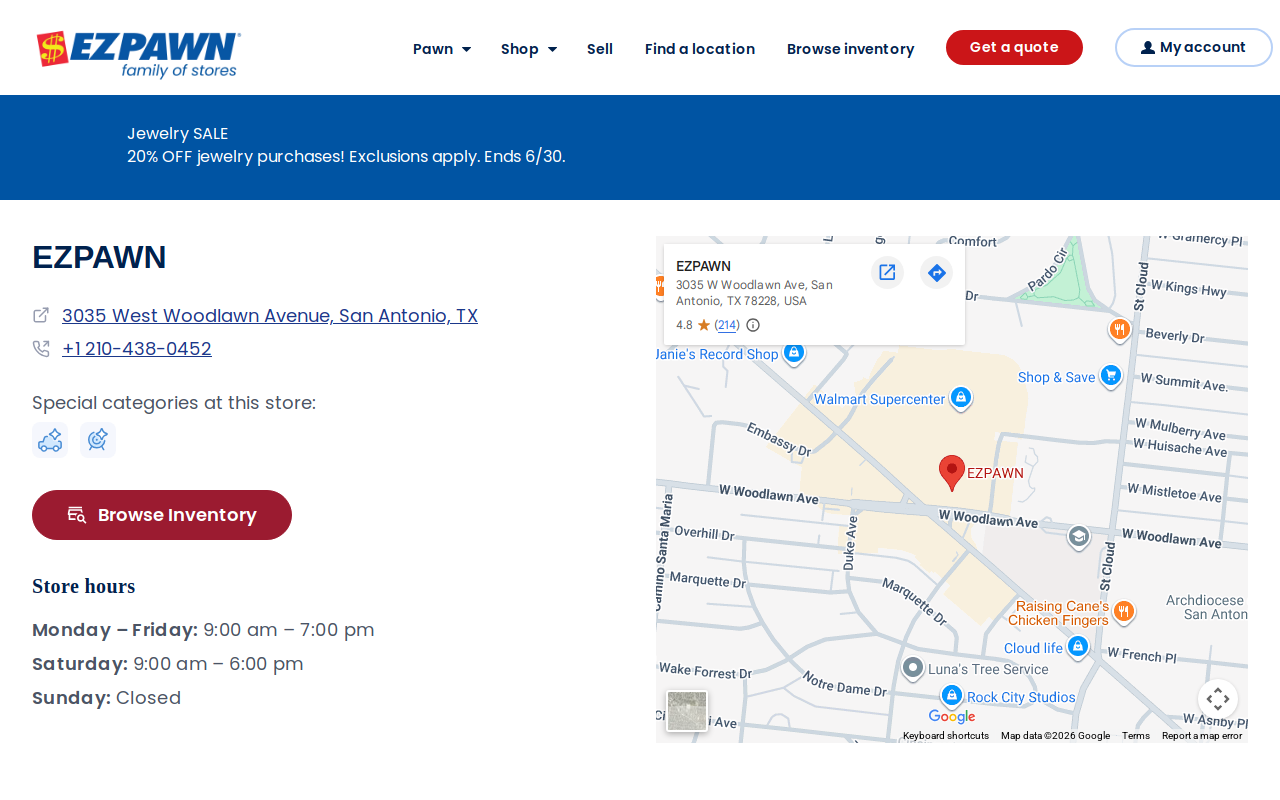Screen dimensions: 1280x800
Task: Click the maroon Browse Inventory button
Action: pyautogui.click(x=162, y=515)
